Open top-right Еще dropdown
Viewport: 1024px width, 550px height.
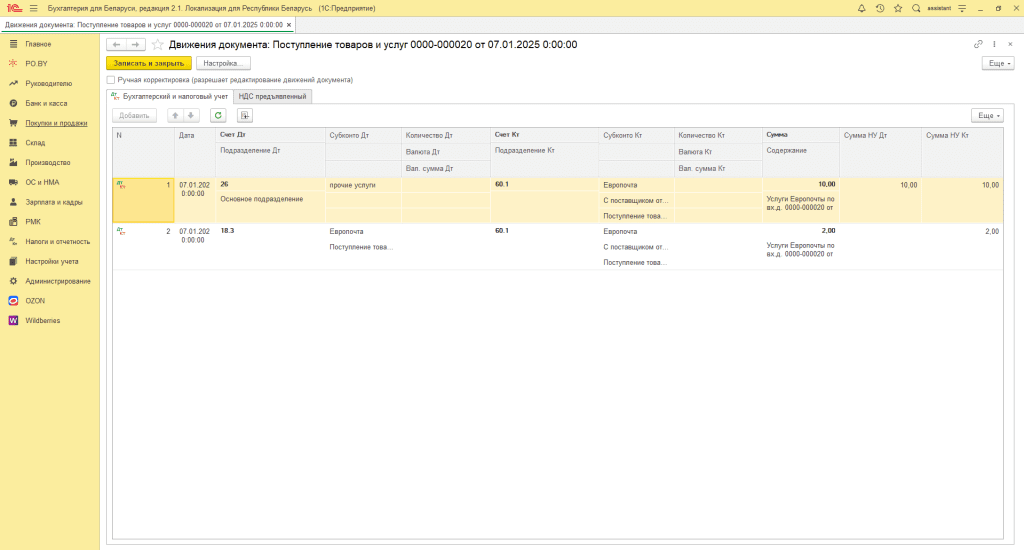(998, 63)
